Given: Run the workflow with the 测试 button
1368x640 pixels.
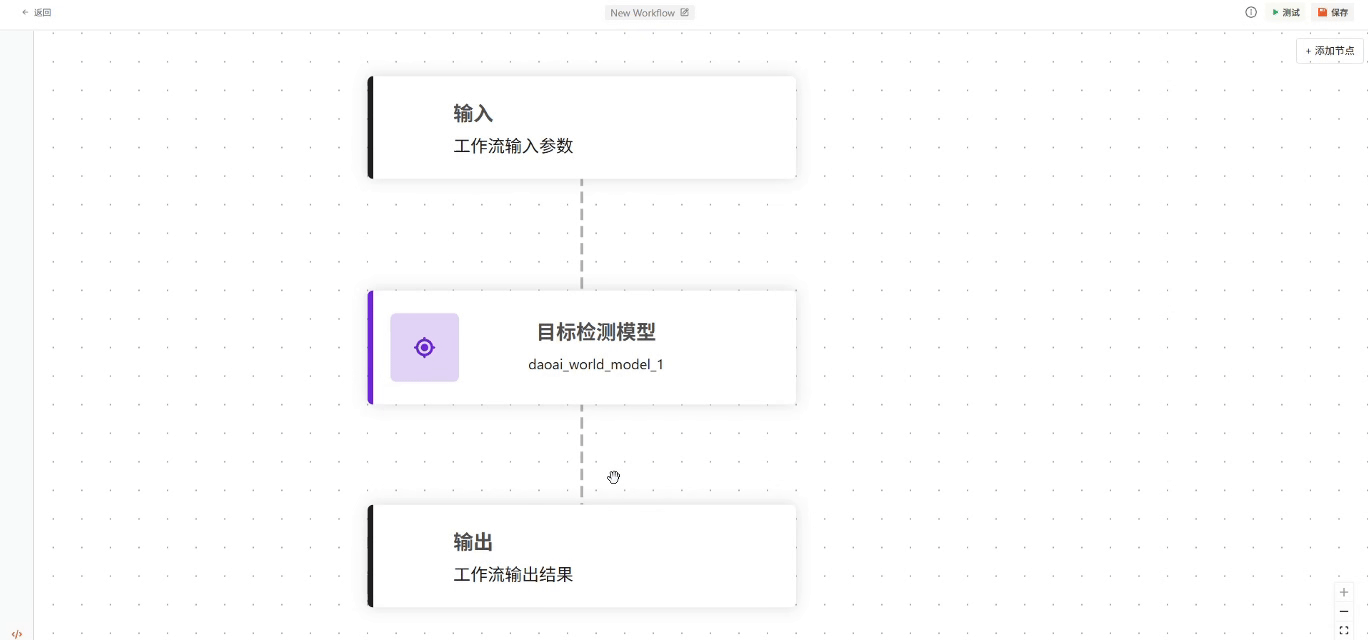Looking at the screenshot, I should point(1286,13).
